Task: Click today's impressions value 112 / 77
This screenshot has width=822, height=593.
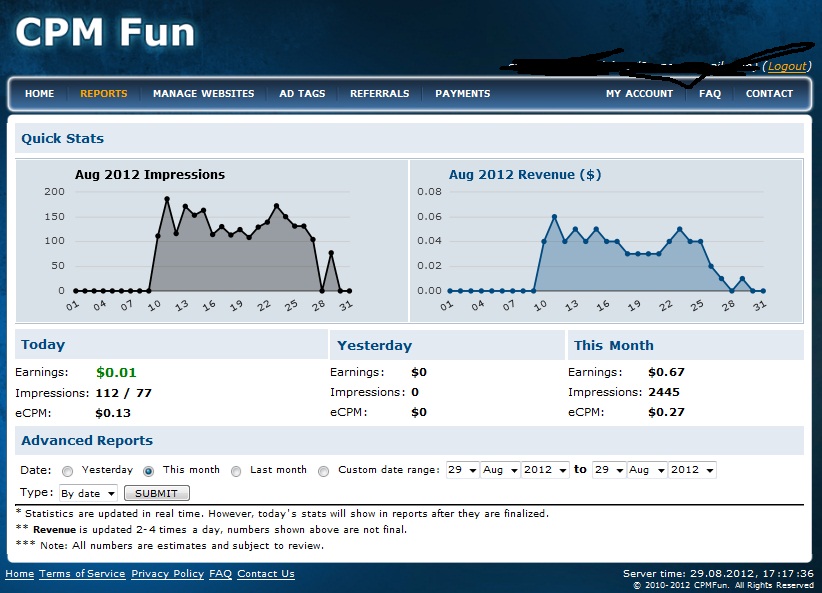Action: [124, 393]
